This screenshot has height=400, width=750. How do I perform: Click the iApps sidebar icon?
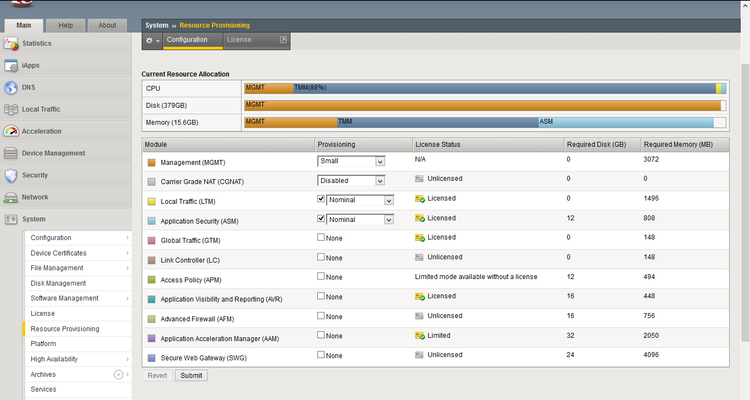[11, 66]
